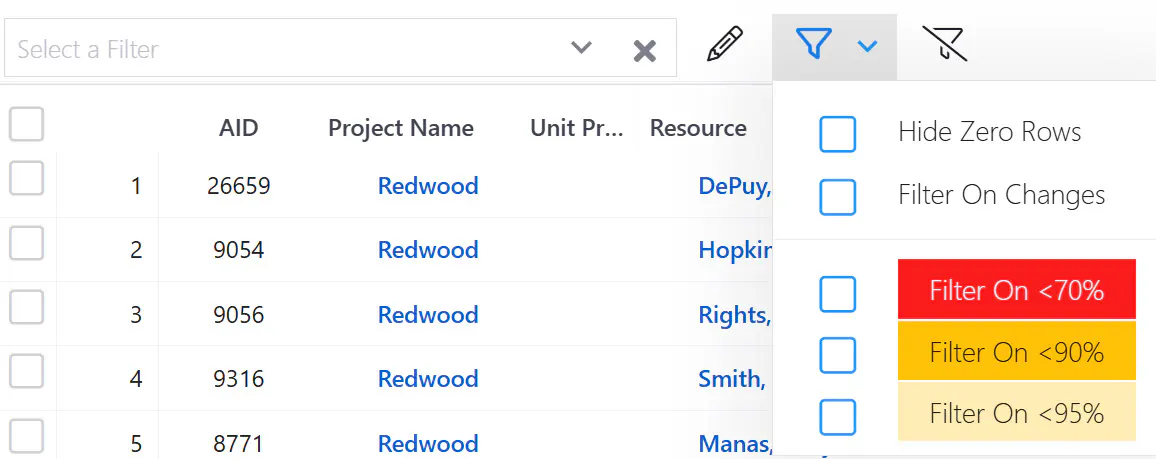
Task: Click the Hide Zero Rows menu label
Action: 989,132
